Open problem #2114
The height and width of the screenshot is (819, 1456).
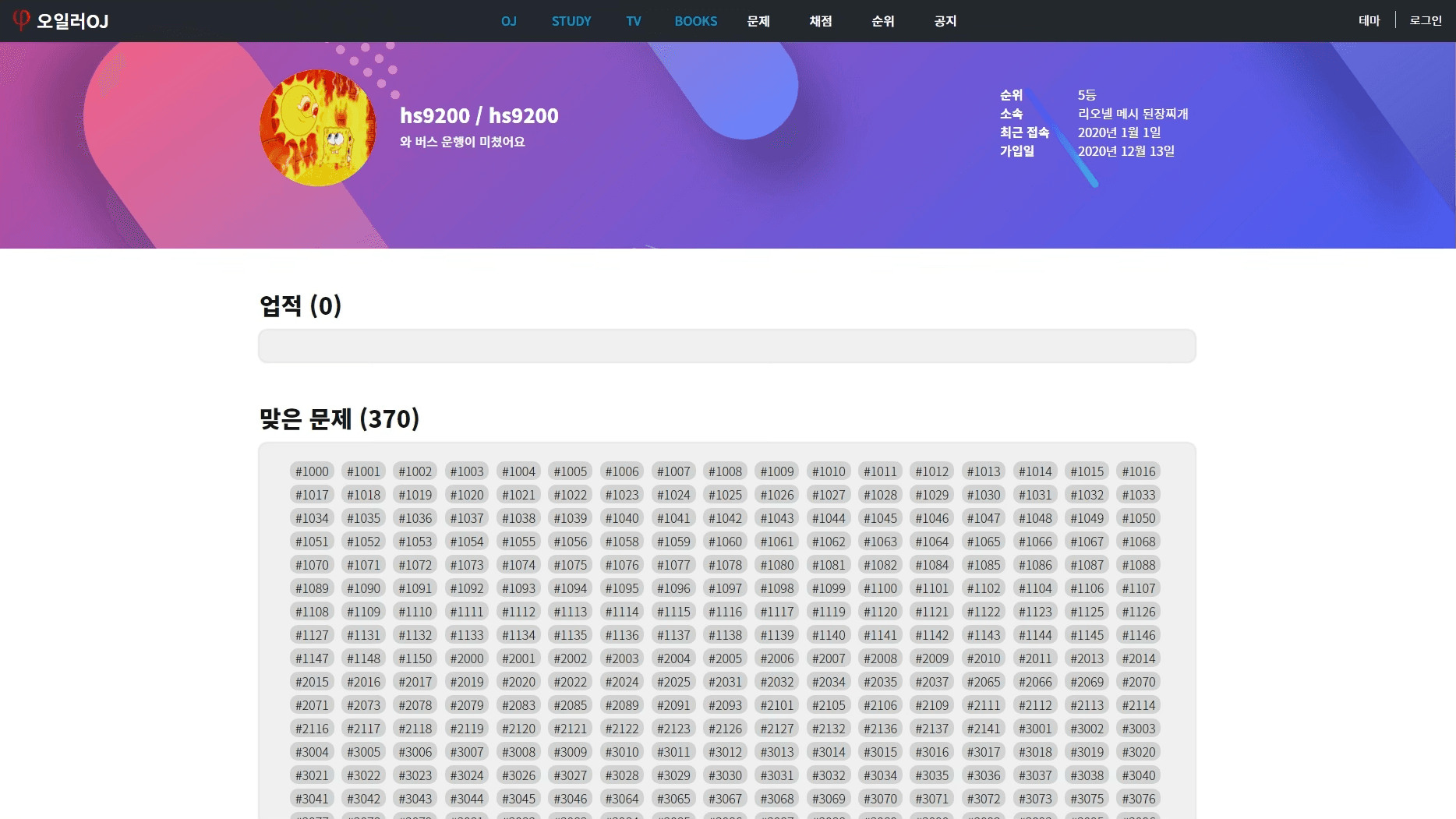click(1139, 705)
